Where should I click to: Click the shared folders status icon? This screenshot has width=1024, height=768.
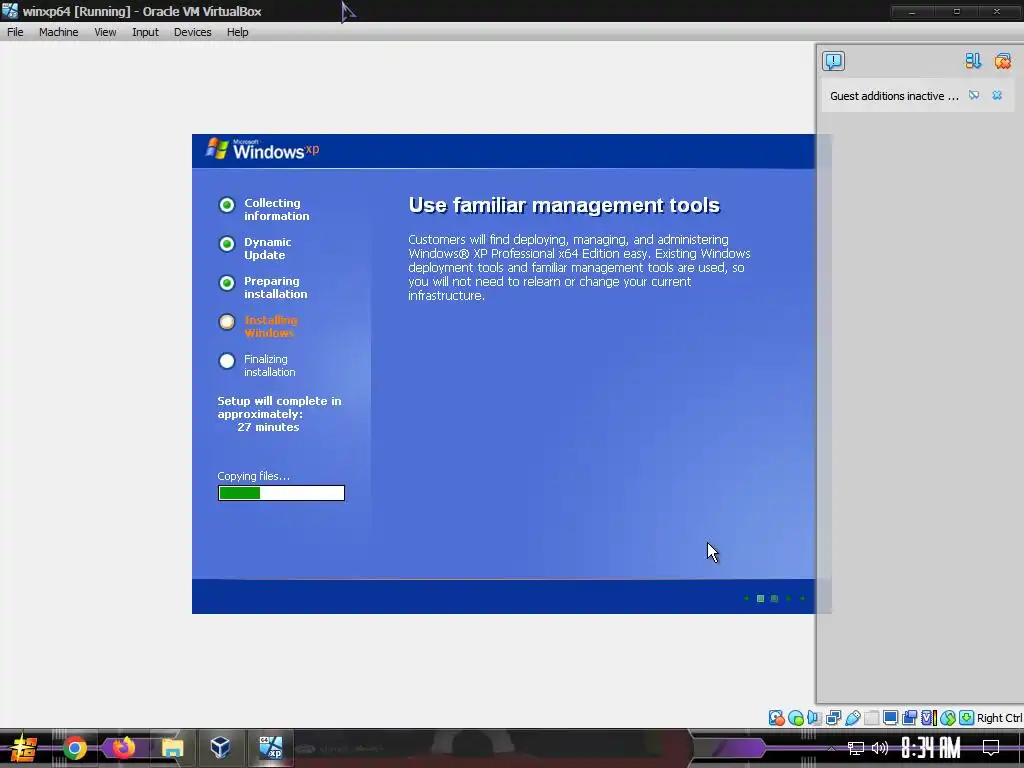pyautogui.click(x=871, y=718)
